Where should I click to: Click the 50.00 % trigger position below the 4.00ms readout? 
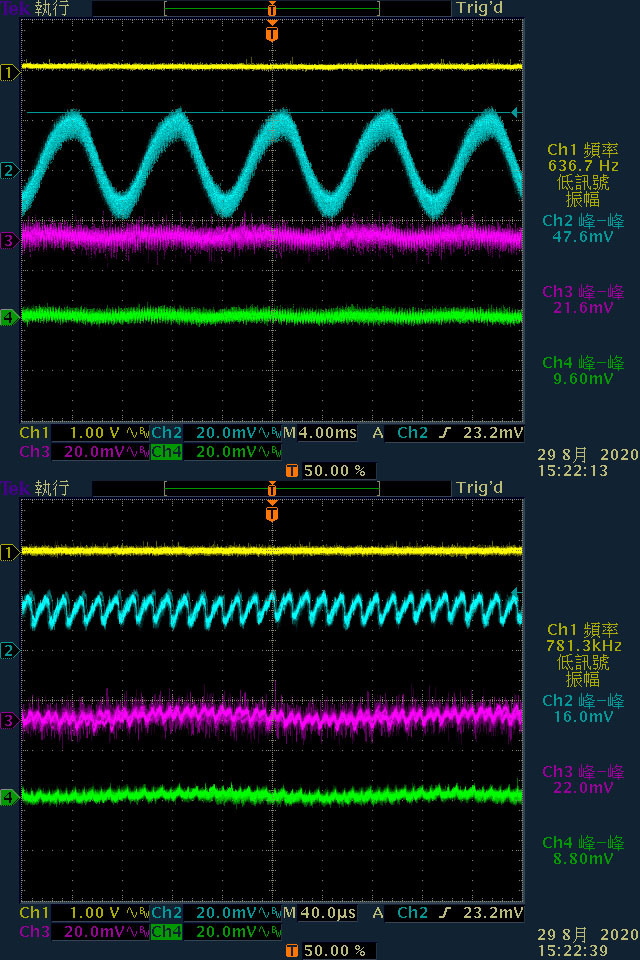click(x=335, y=471)
